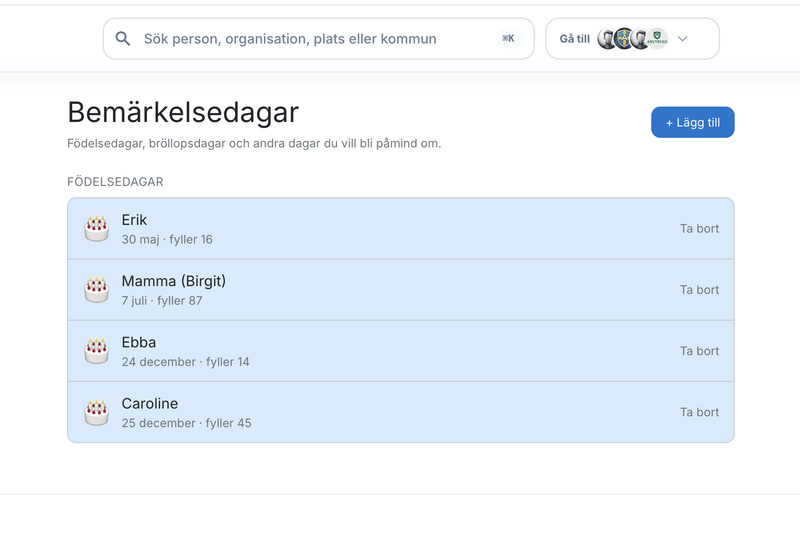Click the search magnifier icon
This screenshot has height=536, width=800.
coord(122,39)
